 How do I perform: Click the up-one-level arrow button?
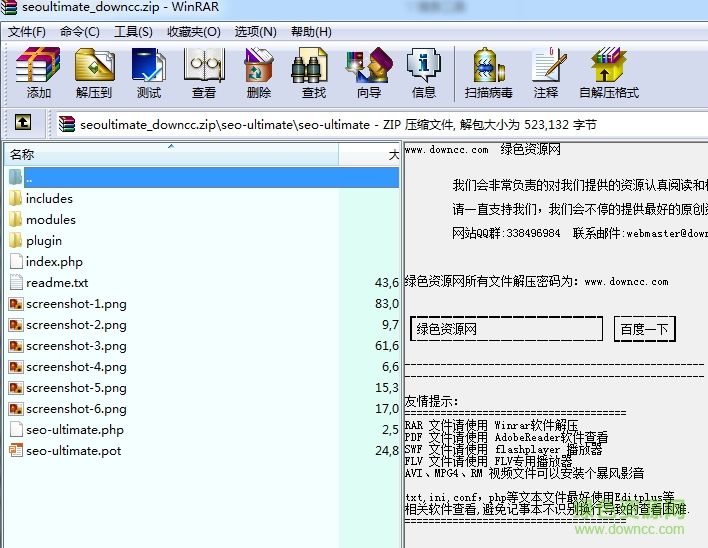pyautogui.click(x=23, y=122)
